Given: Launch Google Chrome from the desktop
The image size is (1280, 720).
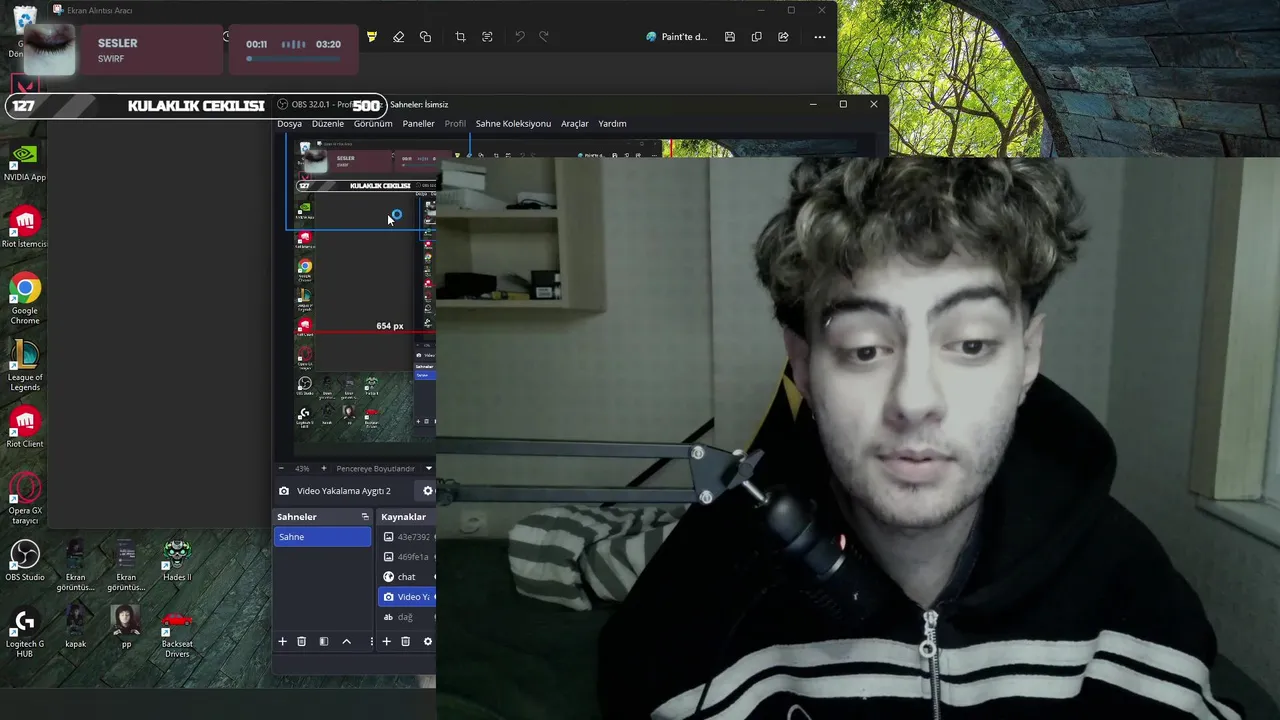Looking at the screenshot, I should tap(25, 299).
